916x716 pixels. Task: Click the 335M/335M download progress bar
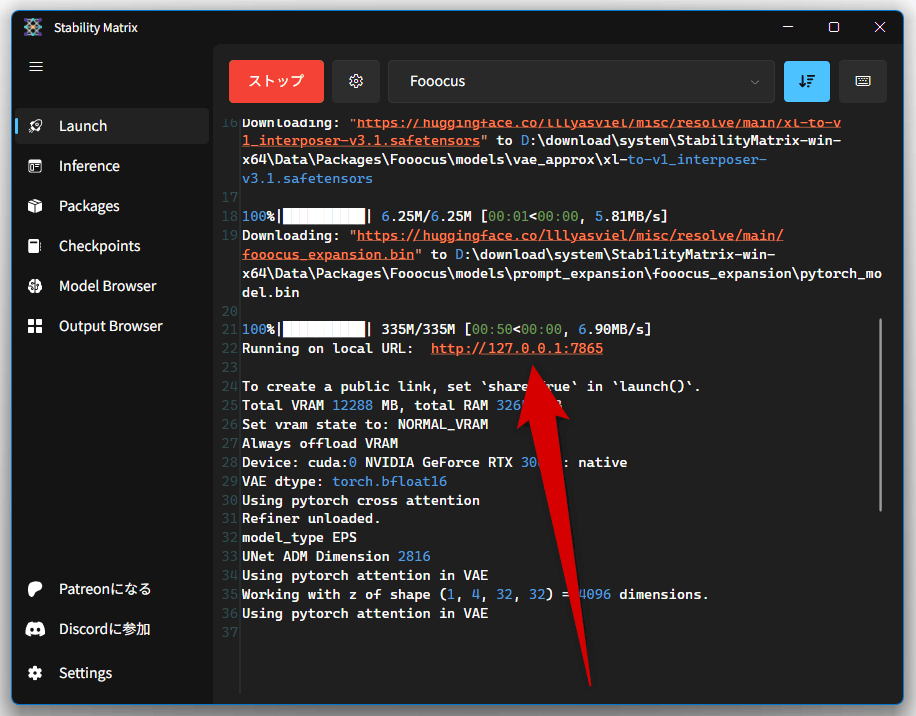(x=325, y=330)
